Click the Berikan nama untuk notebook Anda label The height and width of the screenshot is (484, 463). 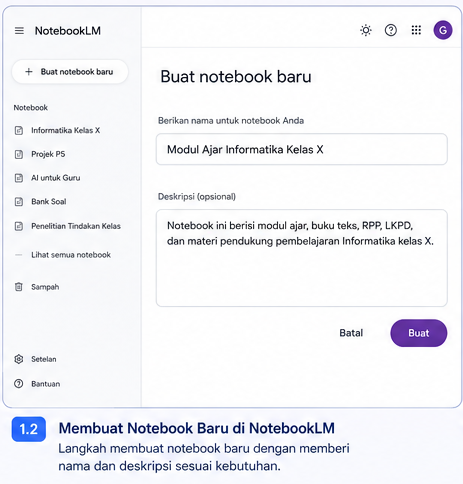[x=231, y=121]
